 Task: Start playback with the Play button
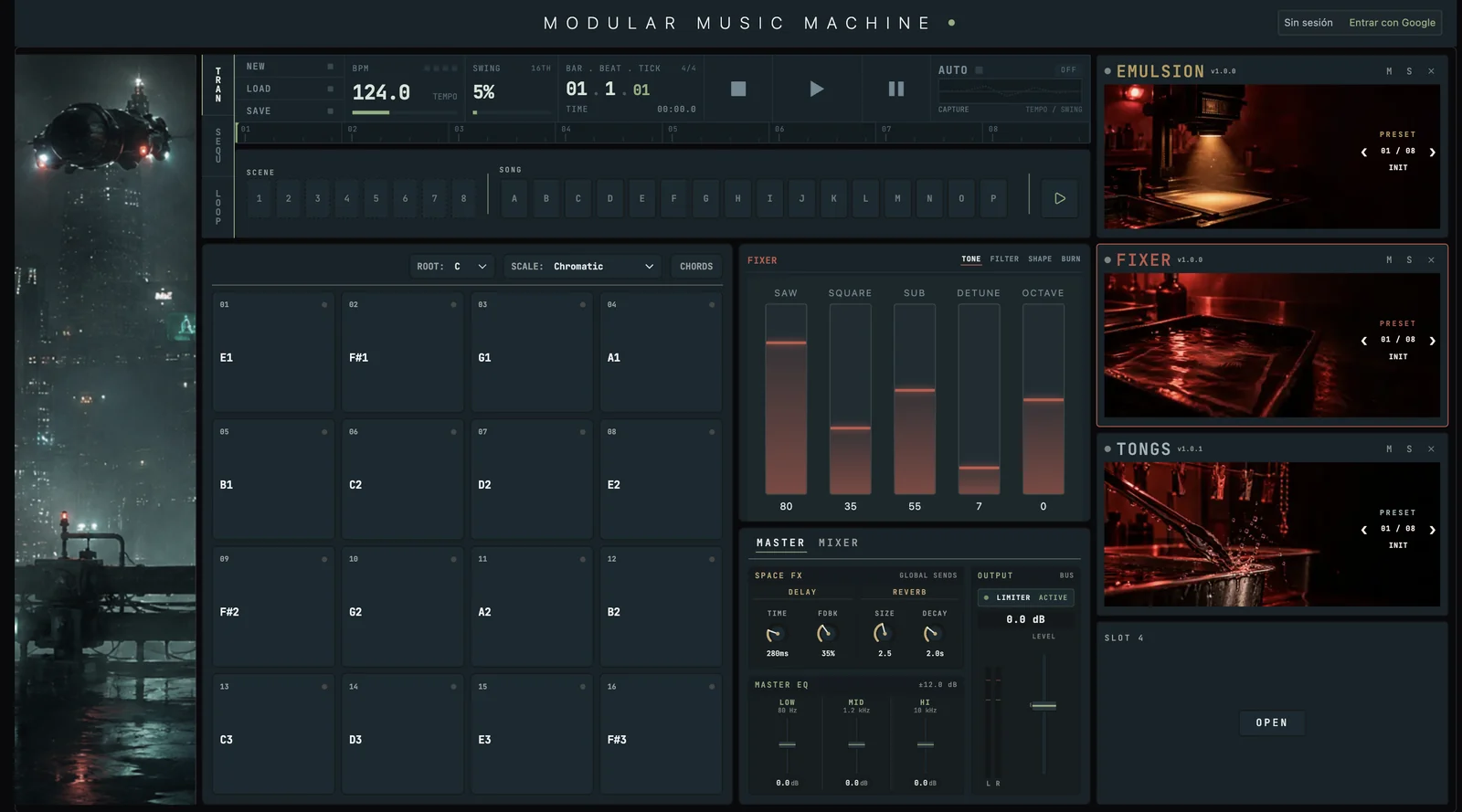click(817, 89)
